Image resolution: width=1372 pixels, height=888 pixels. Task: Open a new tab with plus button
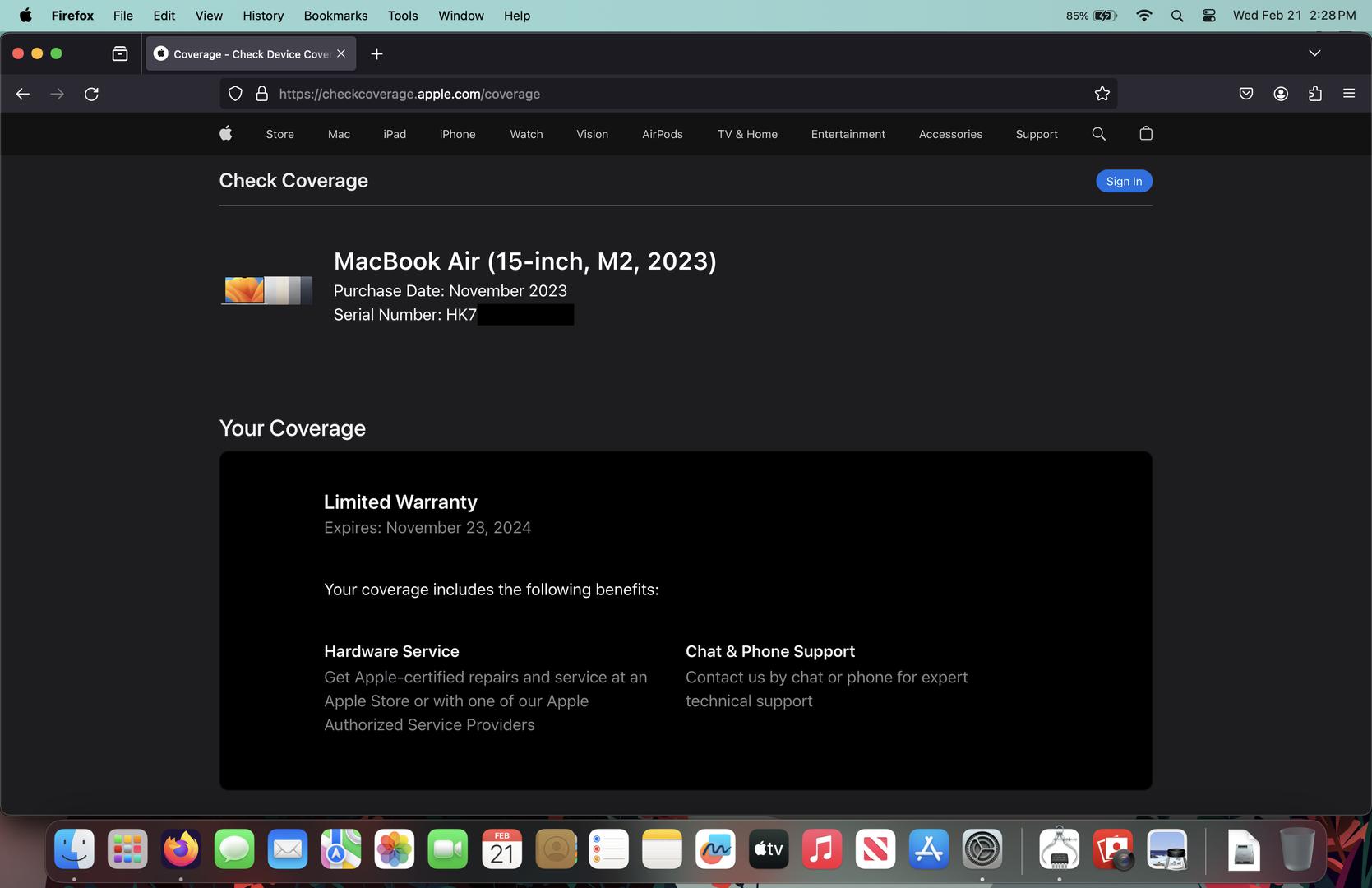[376, 53]
